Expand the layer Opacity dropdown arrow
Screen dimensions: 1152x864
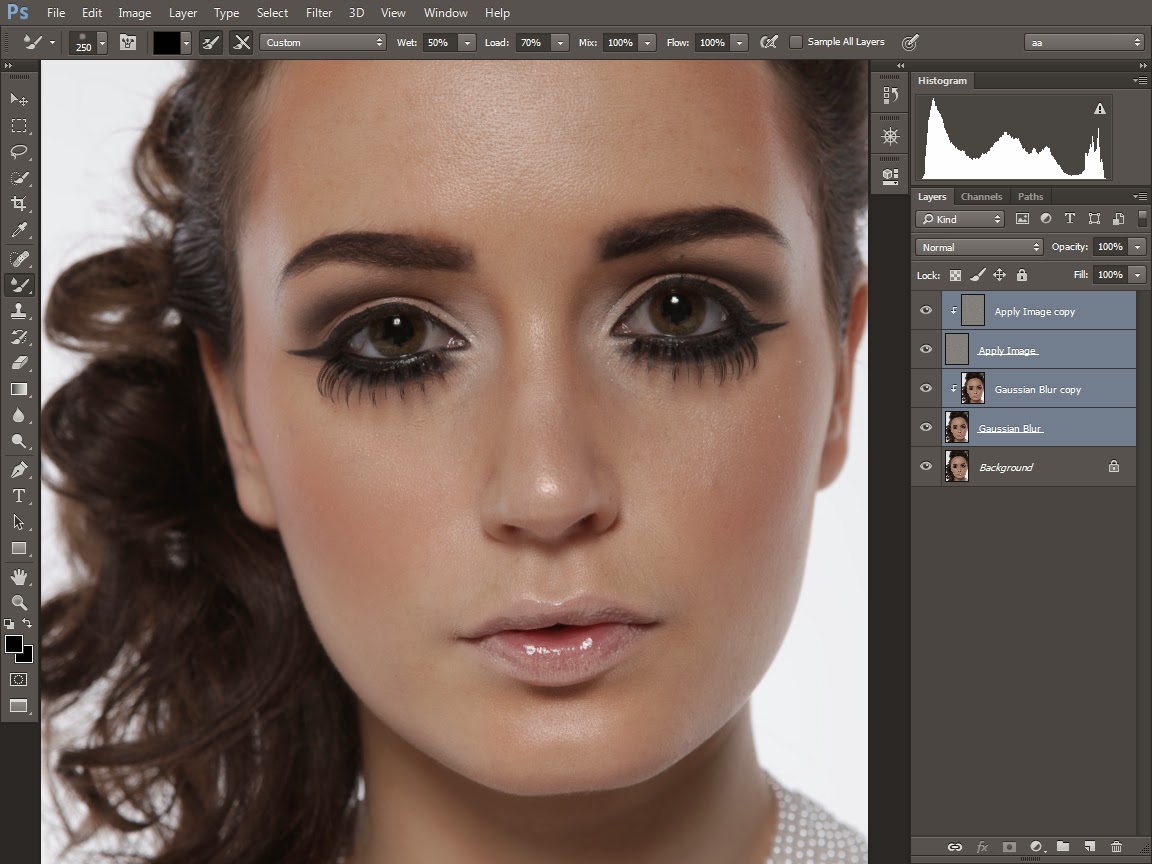(x=1137, y=247)
